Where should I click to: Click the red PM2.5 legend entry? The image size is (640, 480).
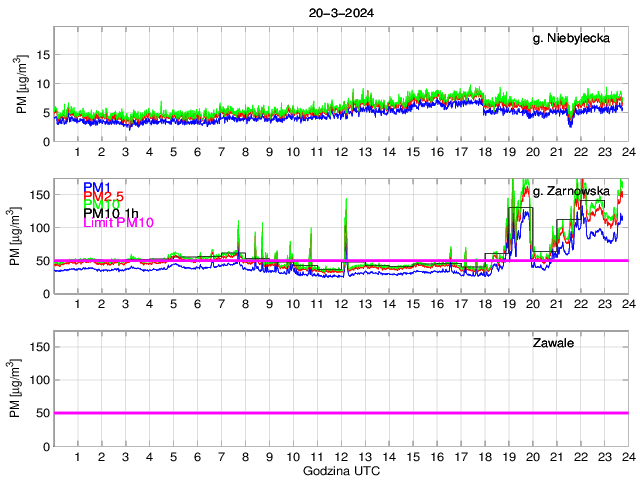click(x=102, y=196)
